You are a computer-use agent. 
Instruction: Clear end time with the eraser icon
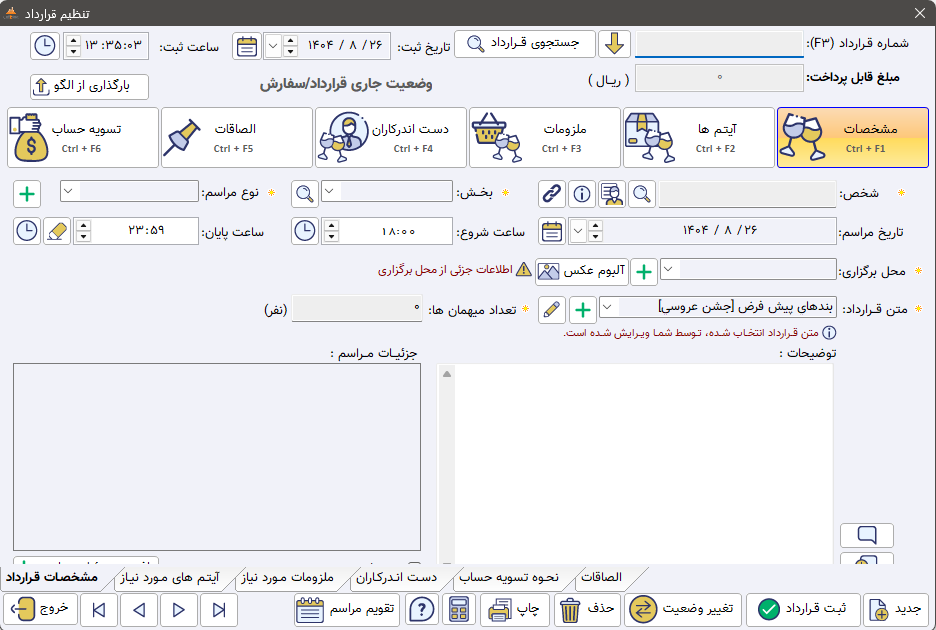pos(57,231)
